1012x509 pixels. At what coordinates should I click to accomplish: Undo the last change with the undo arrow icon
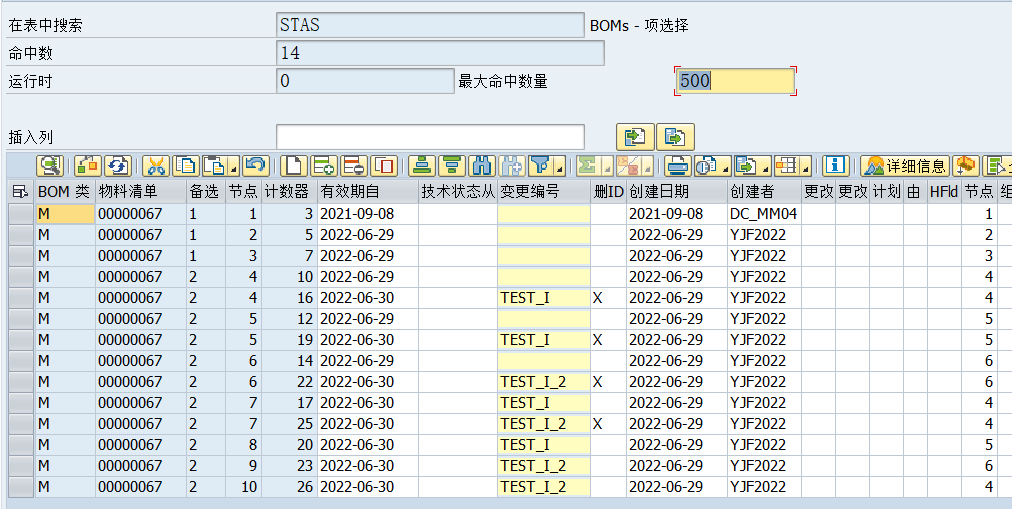pos(256,166)
